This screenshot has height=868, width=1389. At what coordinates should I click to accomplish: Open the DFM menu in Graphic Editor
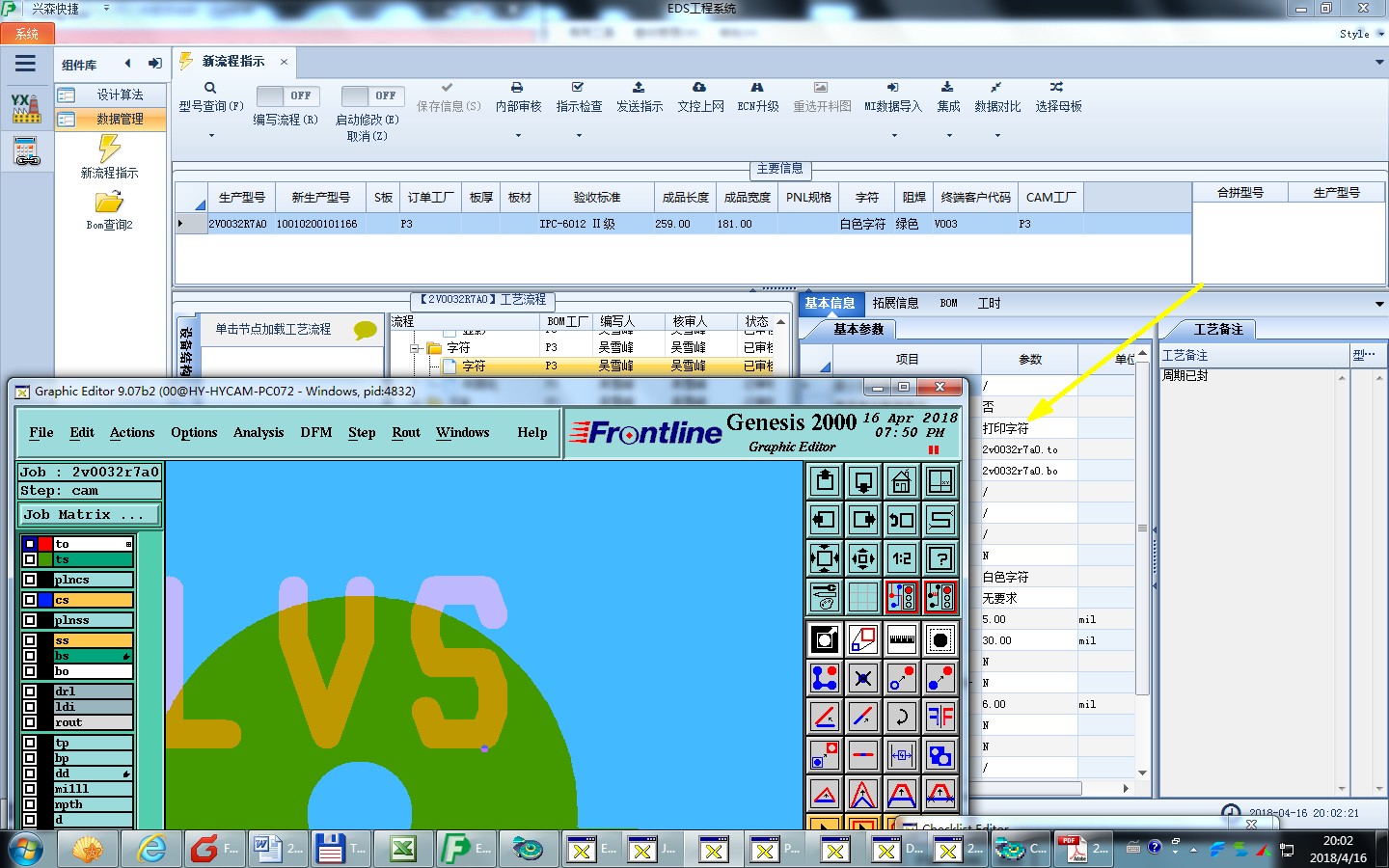tap(316, 432)
